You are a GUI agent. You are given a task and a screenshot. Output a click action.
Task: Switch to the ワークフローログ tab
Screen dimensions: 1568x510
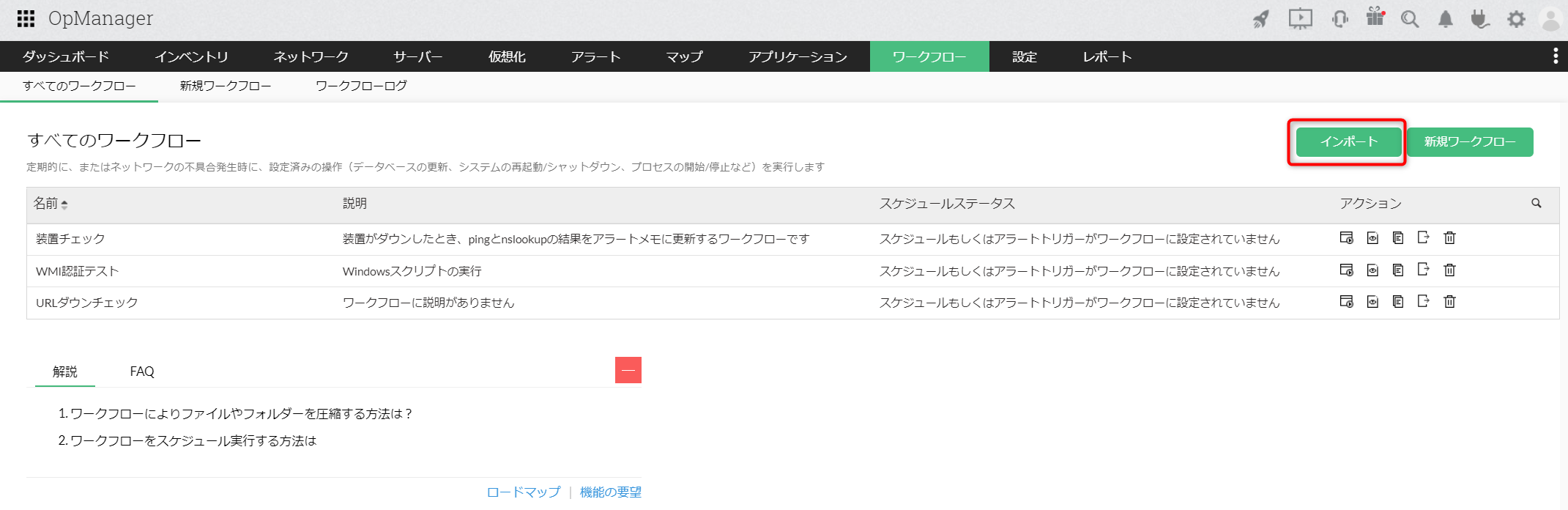361,86
